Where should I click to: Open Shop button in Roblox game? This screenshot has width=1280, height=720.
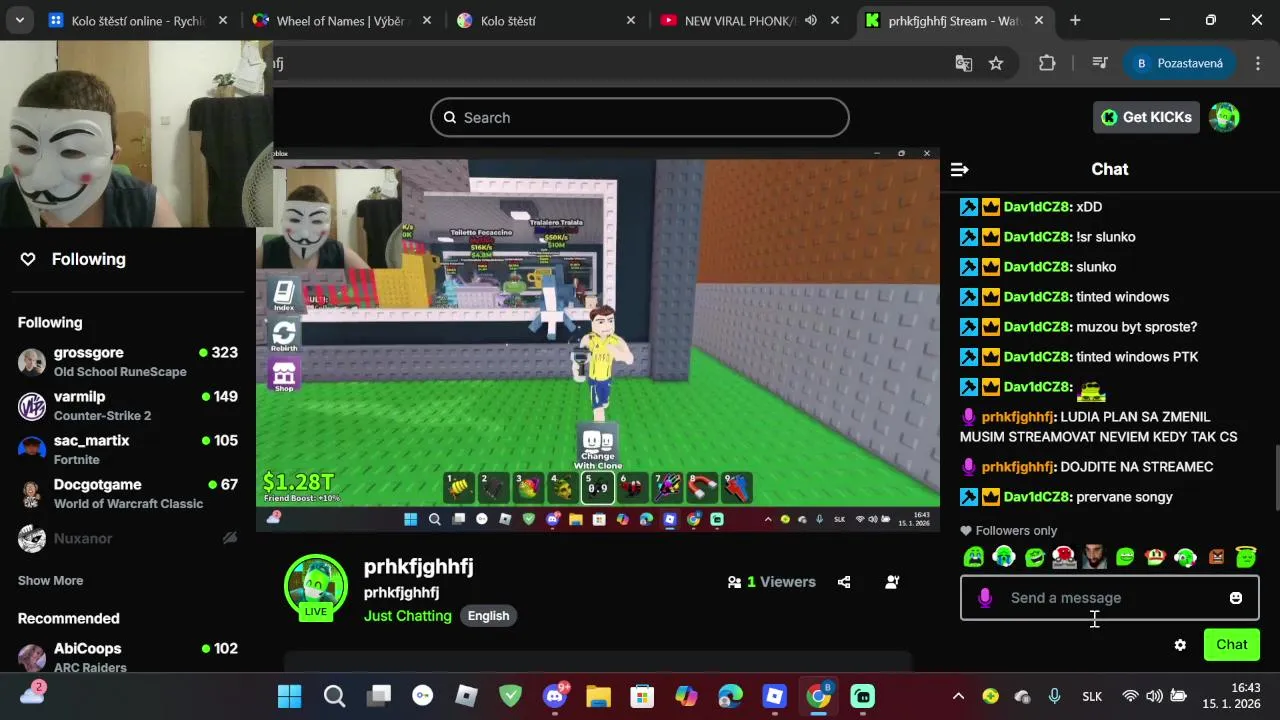pyautogui.click(x=284, y=376)
